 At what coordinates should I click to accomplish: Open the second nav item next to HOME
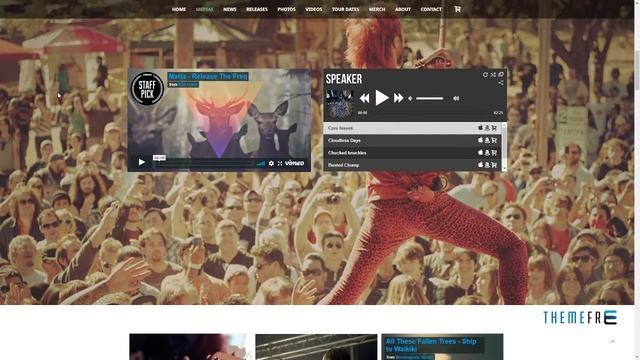pyautogui.click(x=204, y=9)
